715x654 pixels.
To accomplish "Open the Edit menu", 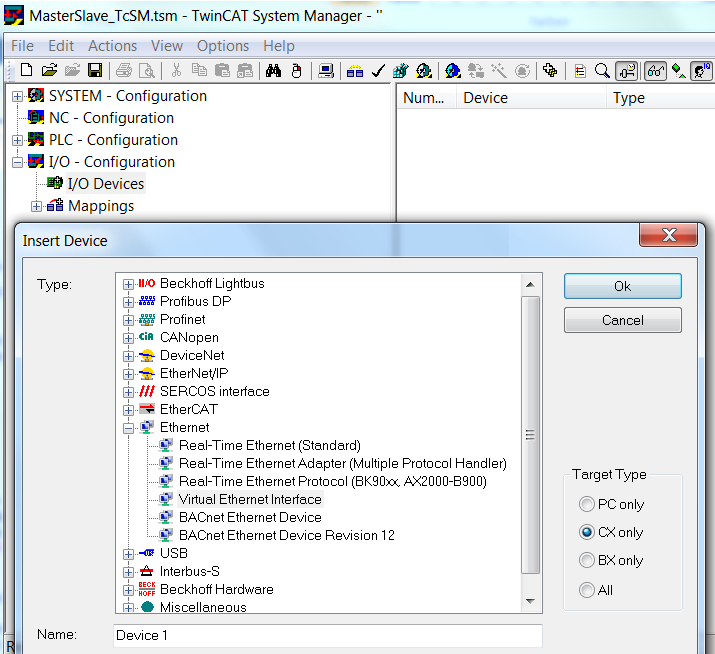I will pos(61,46).
